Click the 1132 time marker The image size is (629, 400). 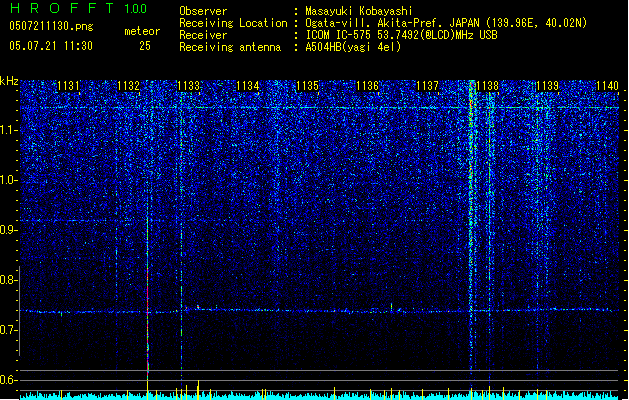(x=128, y=86)
